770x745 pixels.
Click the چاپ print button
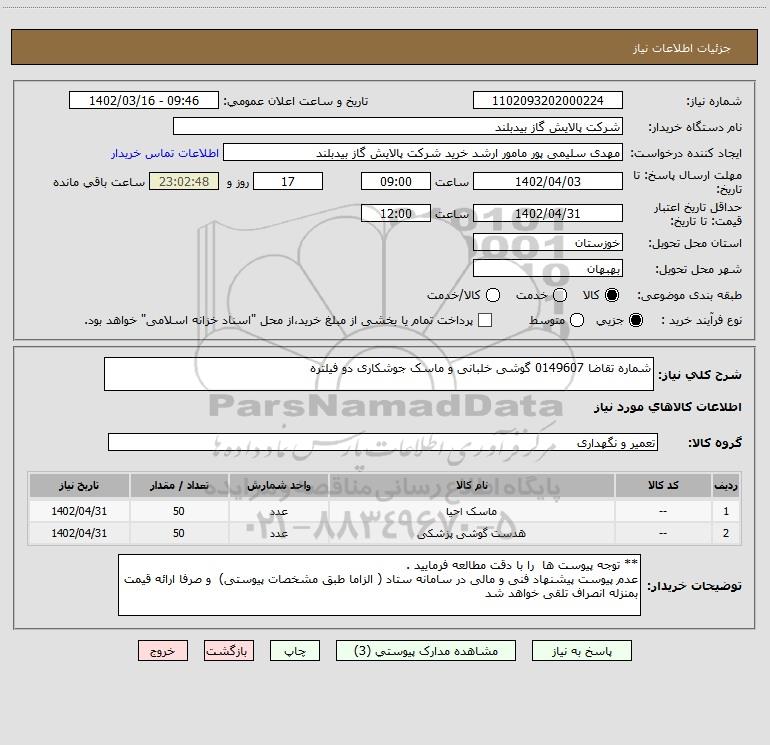pos(295,651)
